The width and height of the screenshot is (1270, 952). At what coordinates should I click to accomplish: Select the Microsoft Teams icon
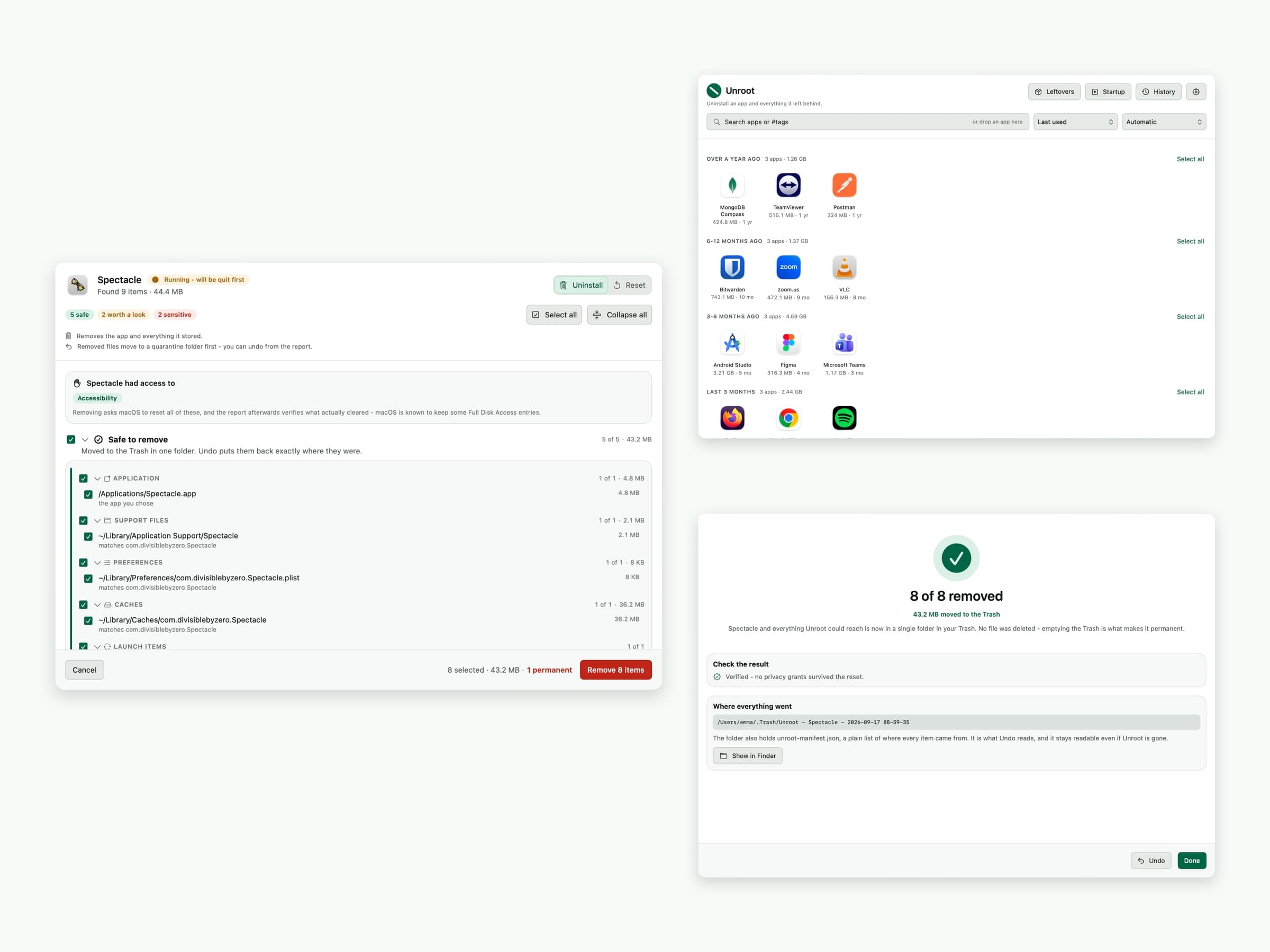click(x=844, y=343)
